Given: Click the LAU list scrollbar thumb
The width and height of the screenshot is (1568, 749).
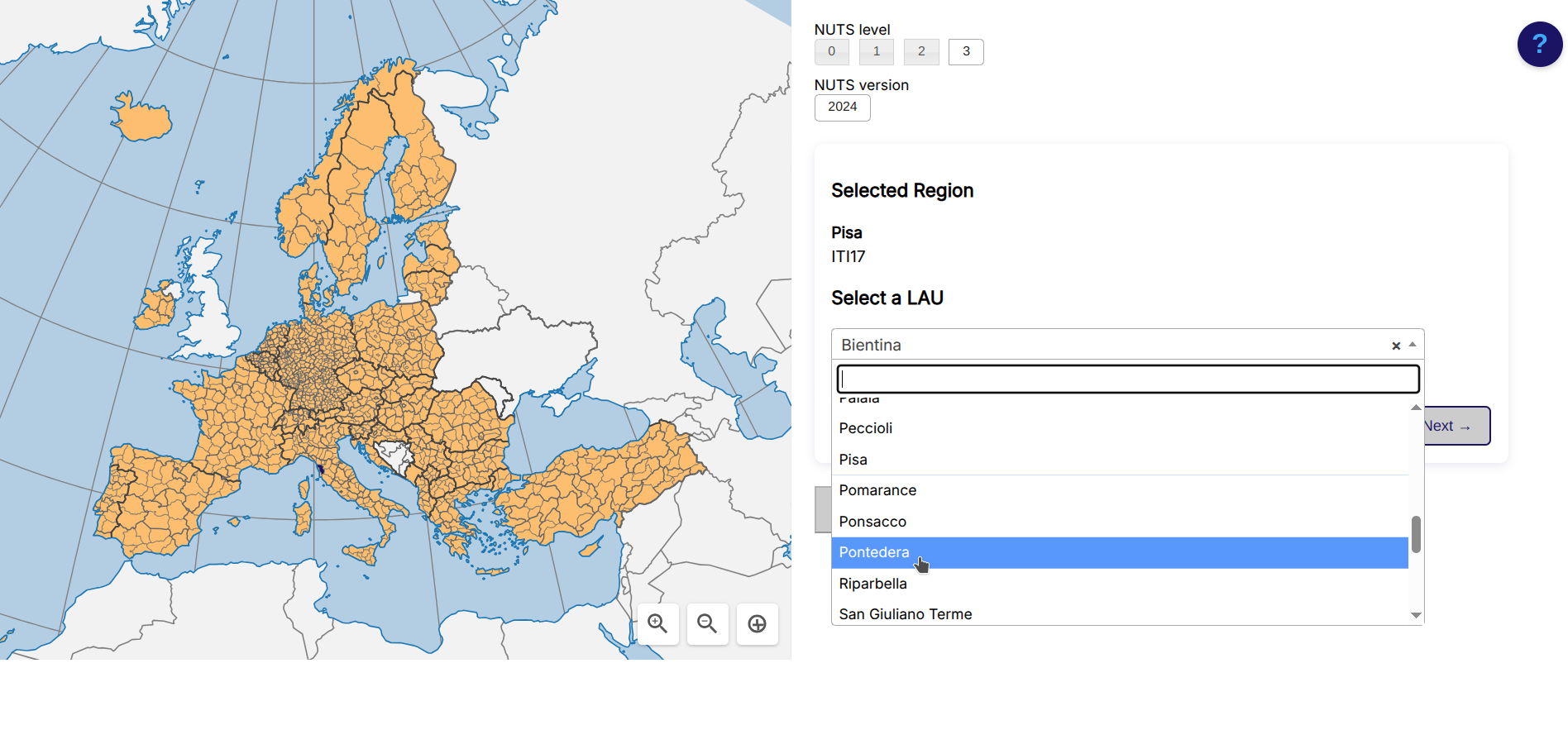Looking at the screenshot, I should [1416, 535].
